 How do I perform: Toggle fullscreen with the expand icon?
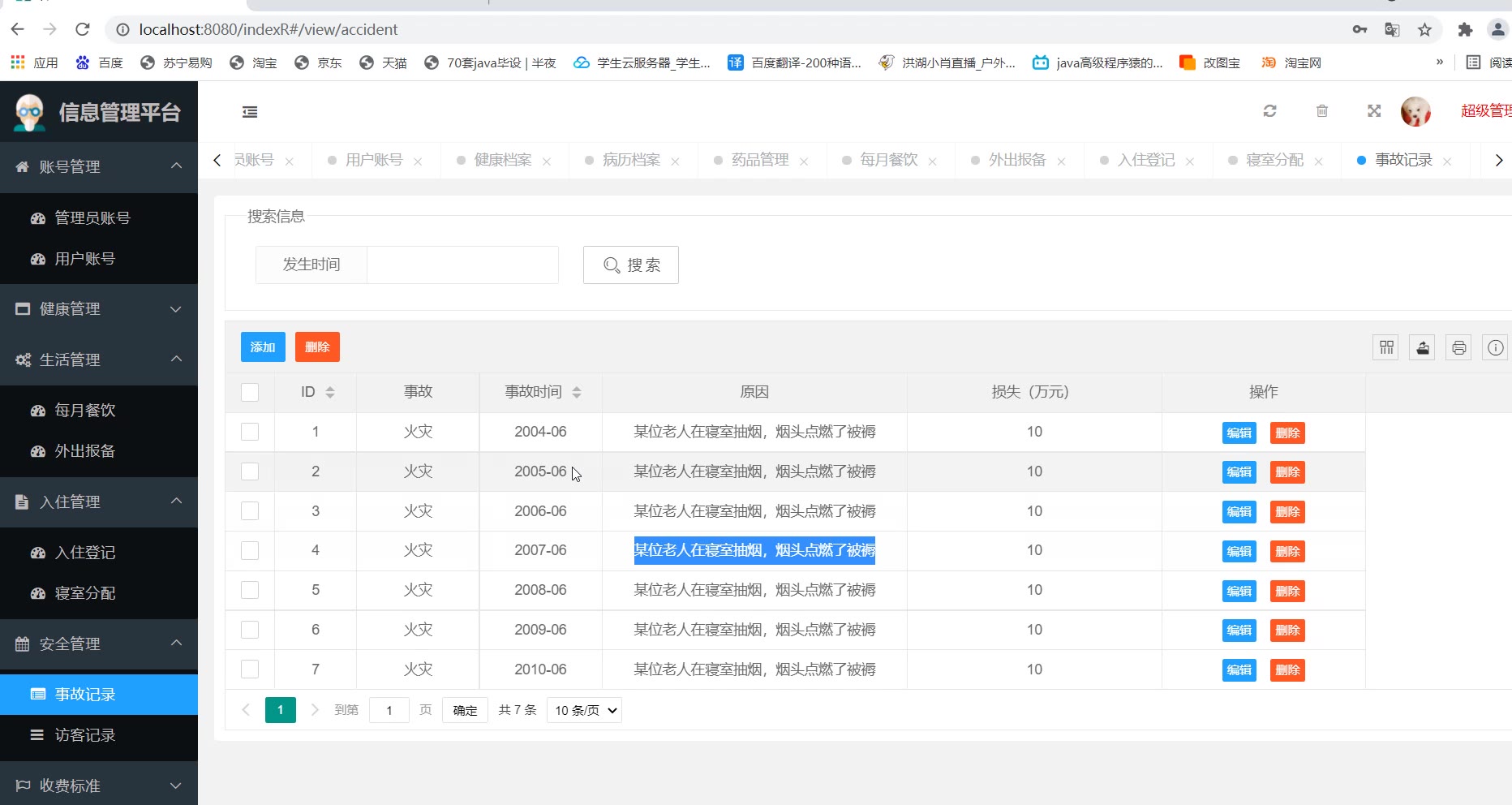click(1373, 111)
